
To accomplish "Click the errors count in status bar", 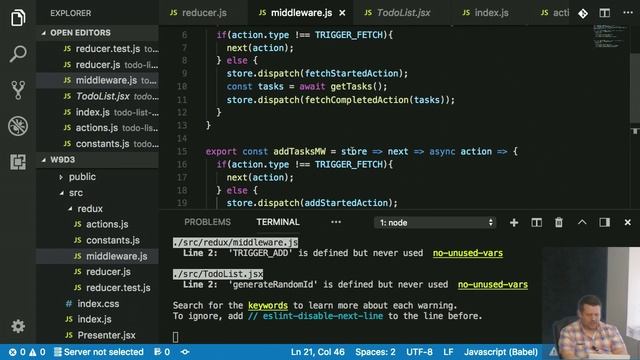I will [x=17, y=352].
